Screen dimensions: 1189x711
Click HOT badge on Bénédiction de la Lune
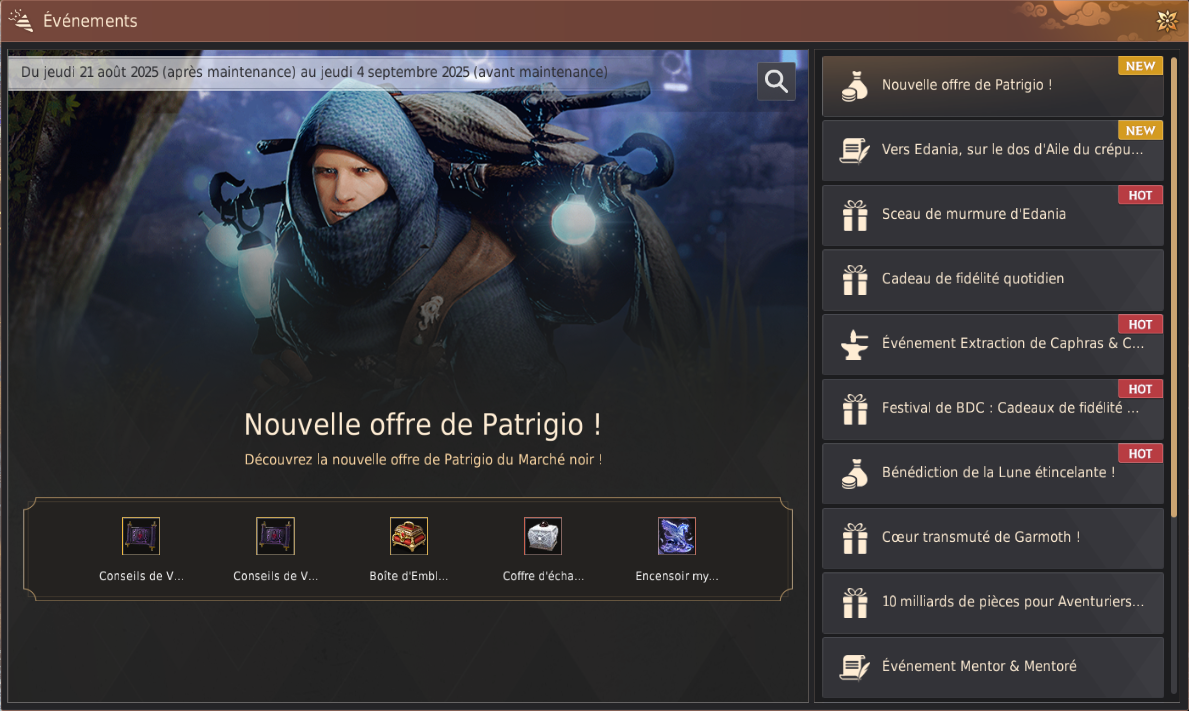(1140, 453)
